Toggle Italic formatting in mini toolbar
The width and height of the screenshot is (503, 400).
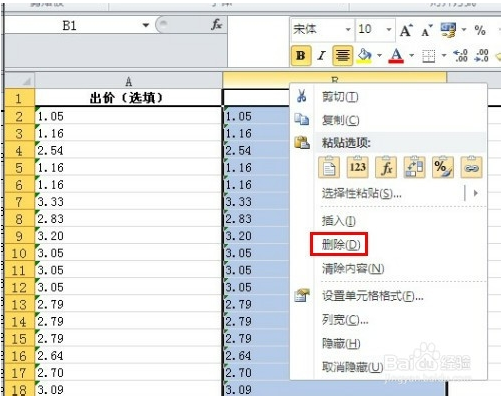point(321,55)
